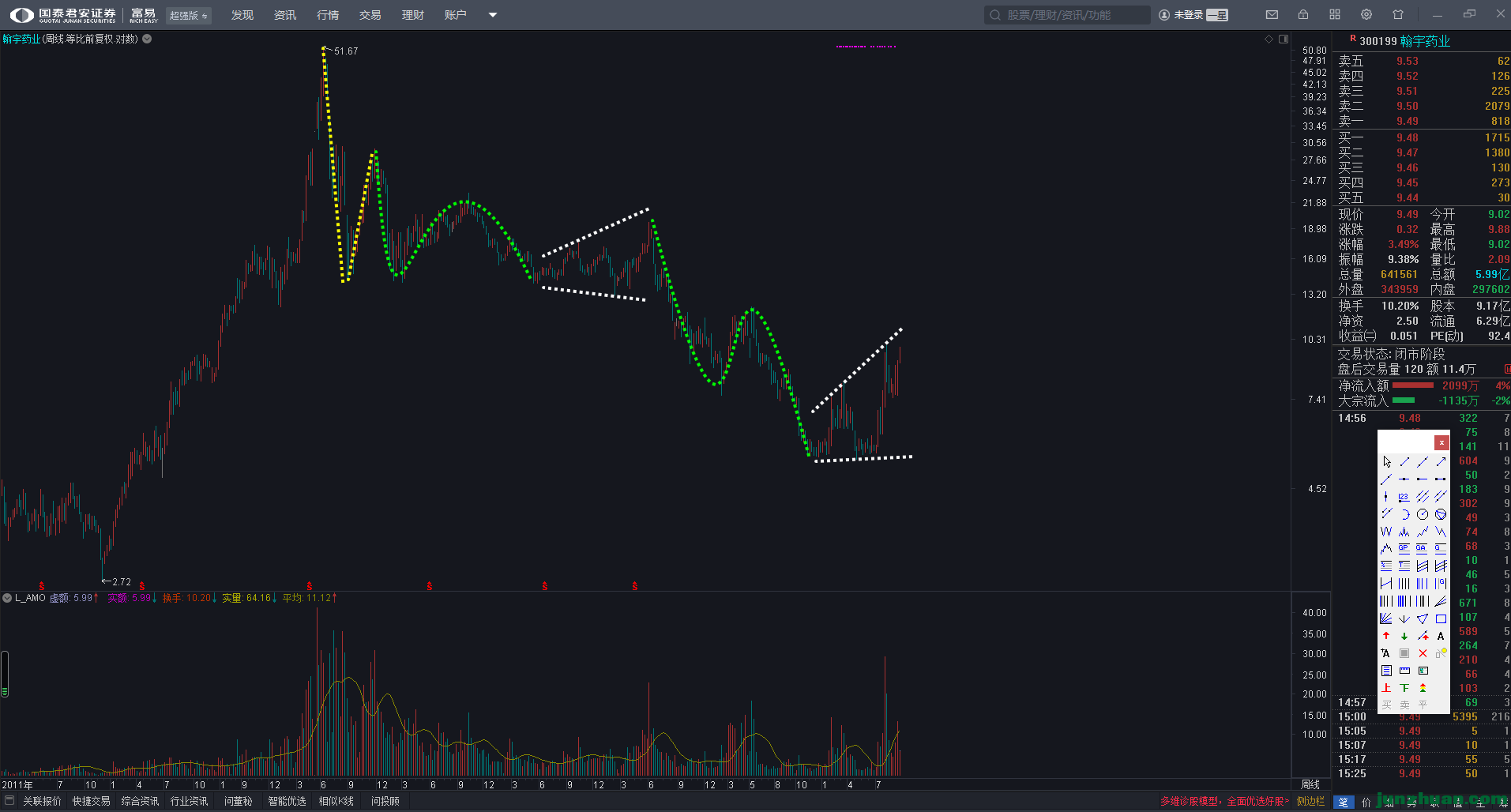Select the Gann fan lines tool
This screenshot has height=812, width=1511.
(x=1386, y=618)
